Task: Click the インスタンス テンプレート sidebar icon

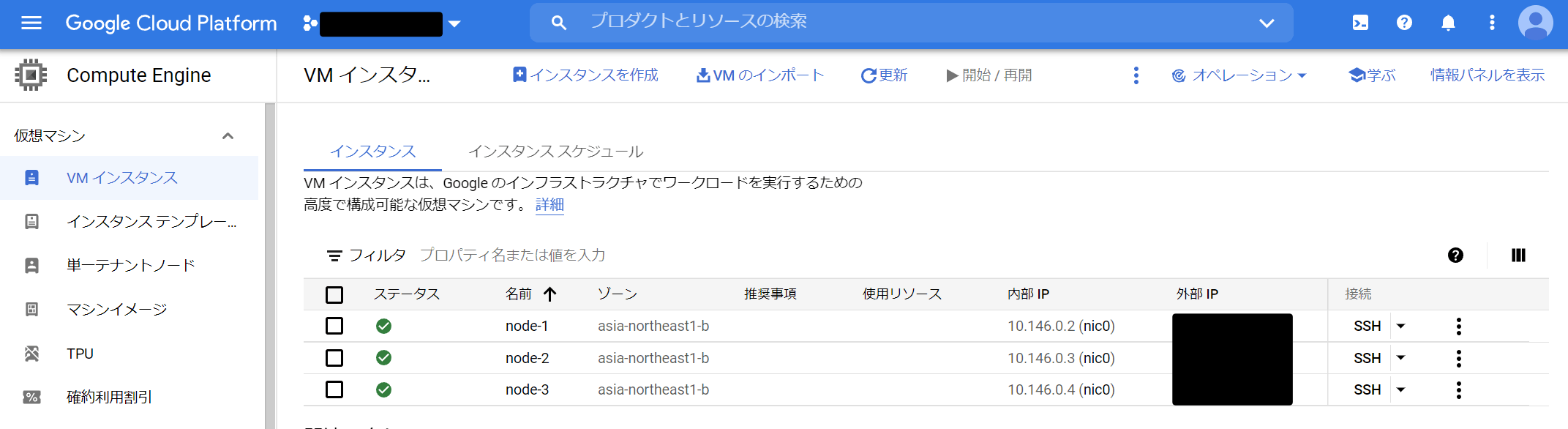Action: (x=31, y=222)
